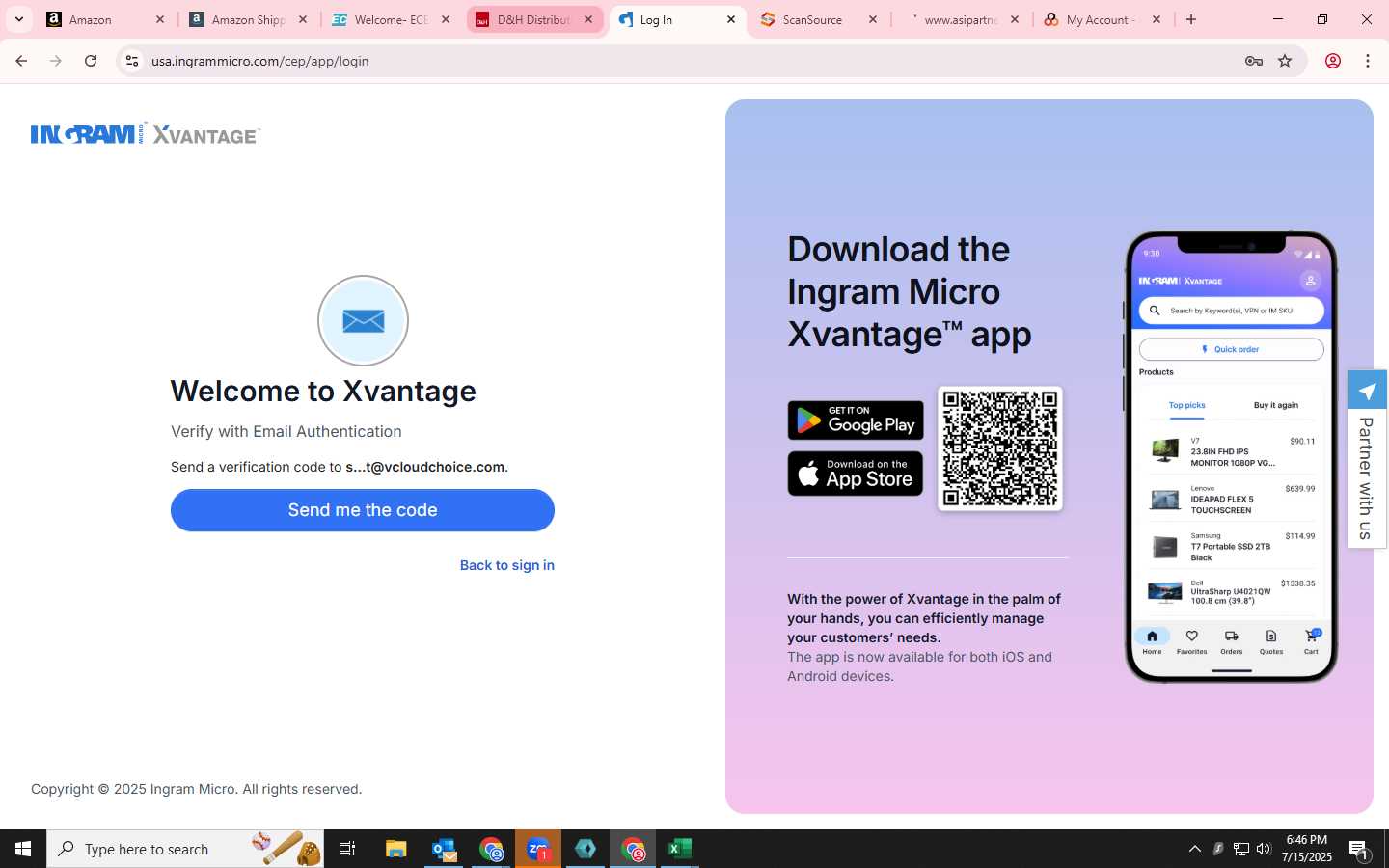The height and width of the screenshot is (868, 1389).
Task: Open Excel from the taskbar
Action: [x=680, y=849]
